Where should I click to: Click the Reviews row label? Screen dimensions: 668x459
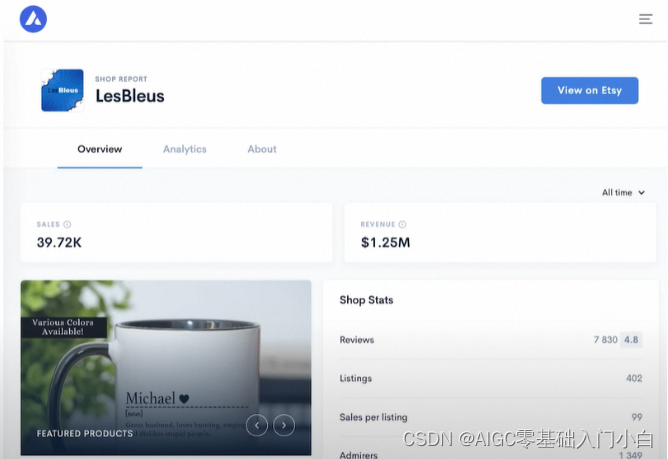(x=357, y=340)
